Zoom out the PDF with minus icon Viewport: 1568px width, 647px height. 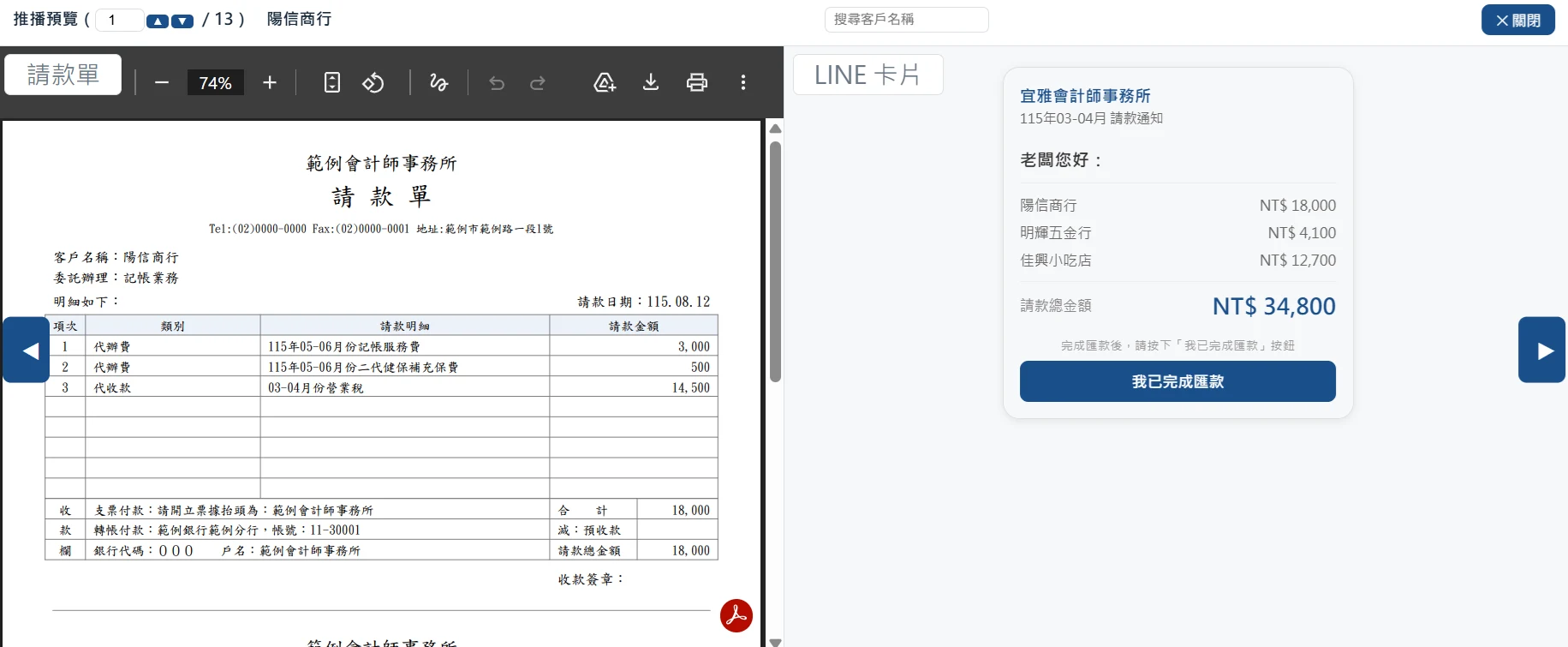click(x=162, y=82)
